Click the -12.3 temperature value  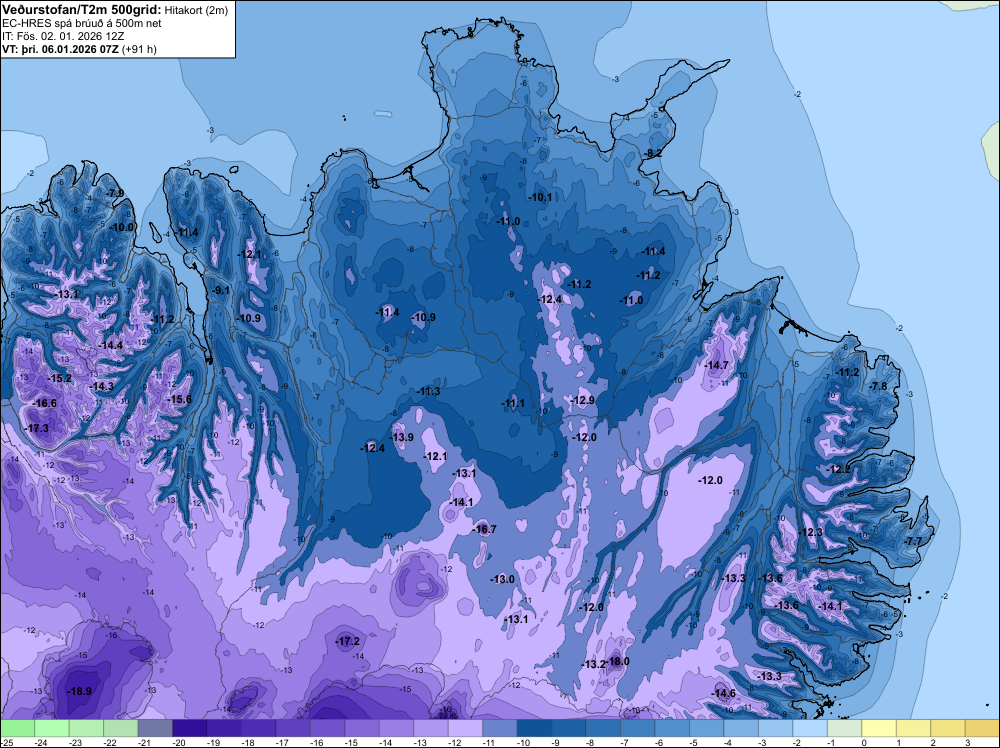pyautogui.click(x=811, y=532)
